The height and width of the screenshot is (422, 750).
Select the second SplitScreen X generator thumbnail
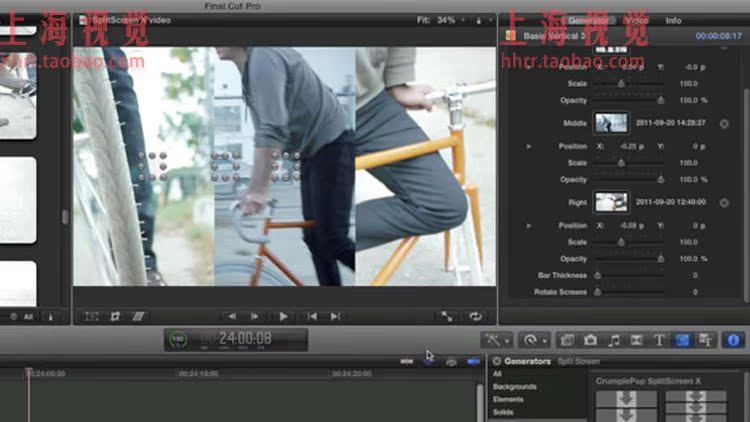click(x=696, y=406)
